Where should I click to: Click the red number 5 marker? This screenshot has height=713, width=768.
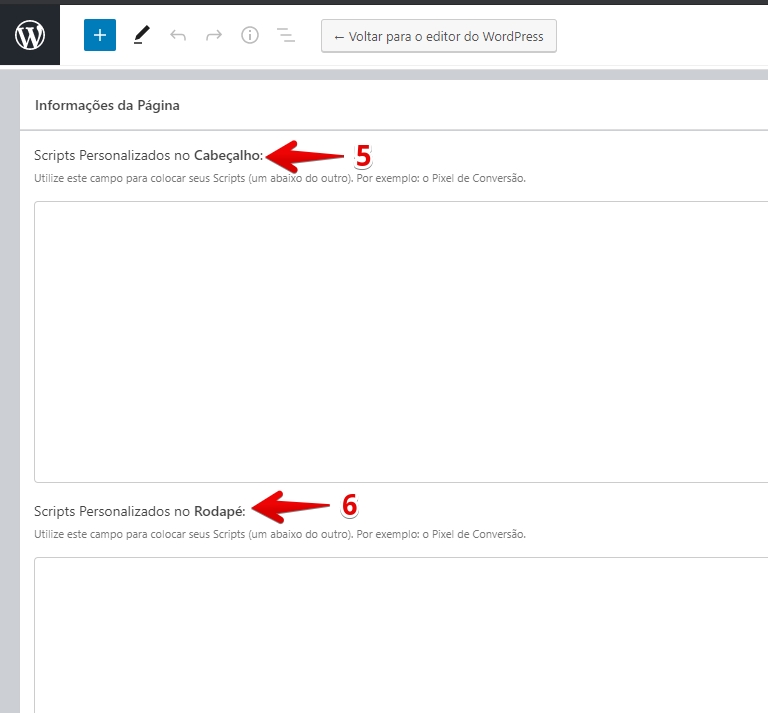363,156
